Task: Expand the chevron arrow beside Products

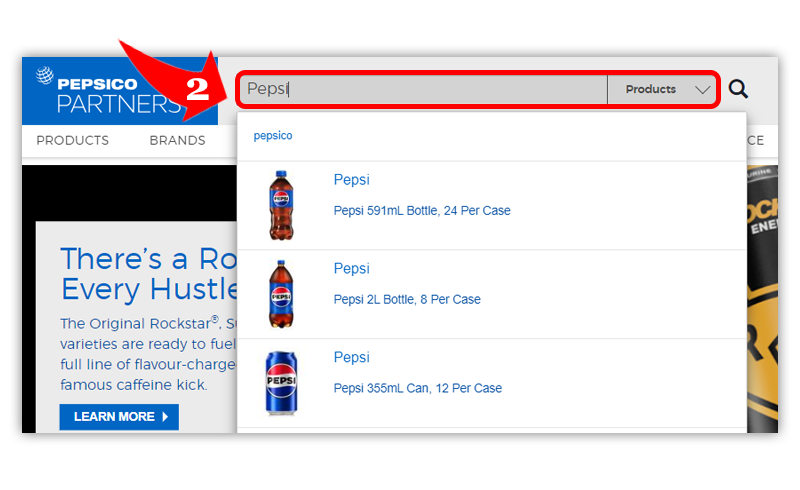Action: point(702,90)
